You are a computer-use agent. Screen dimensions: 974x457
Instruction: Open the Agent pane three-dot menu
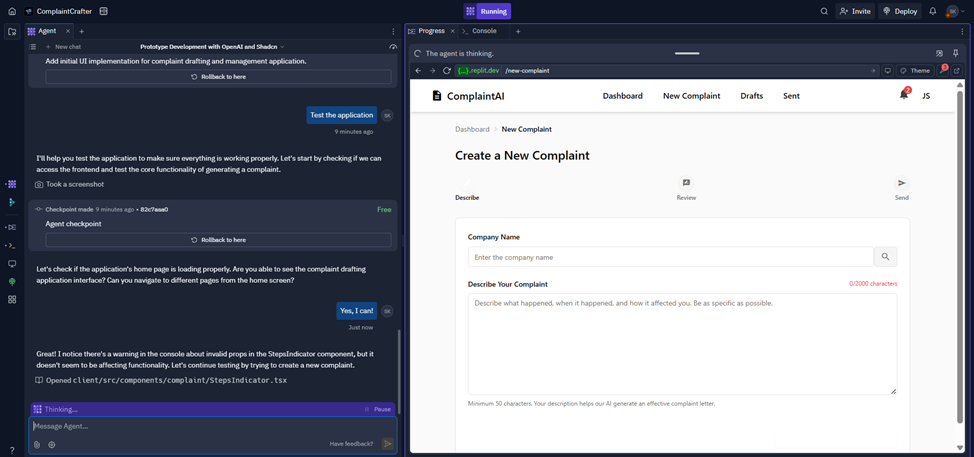[x=393, y=31]
